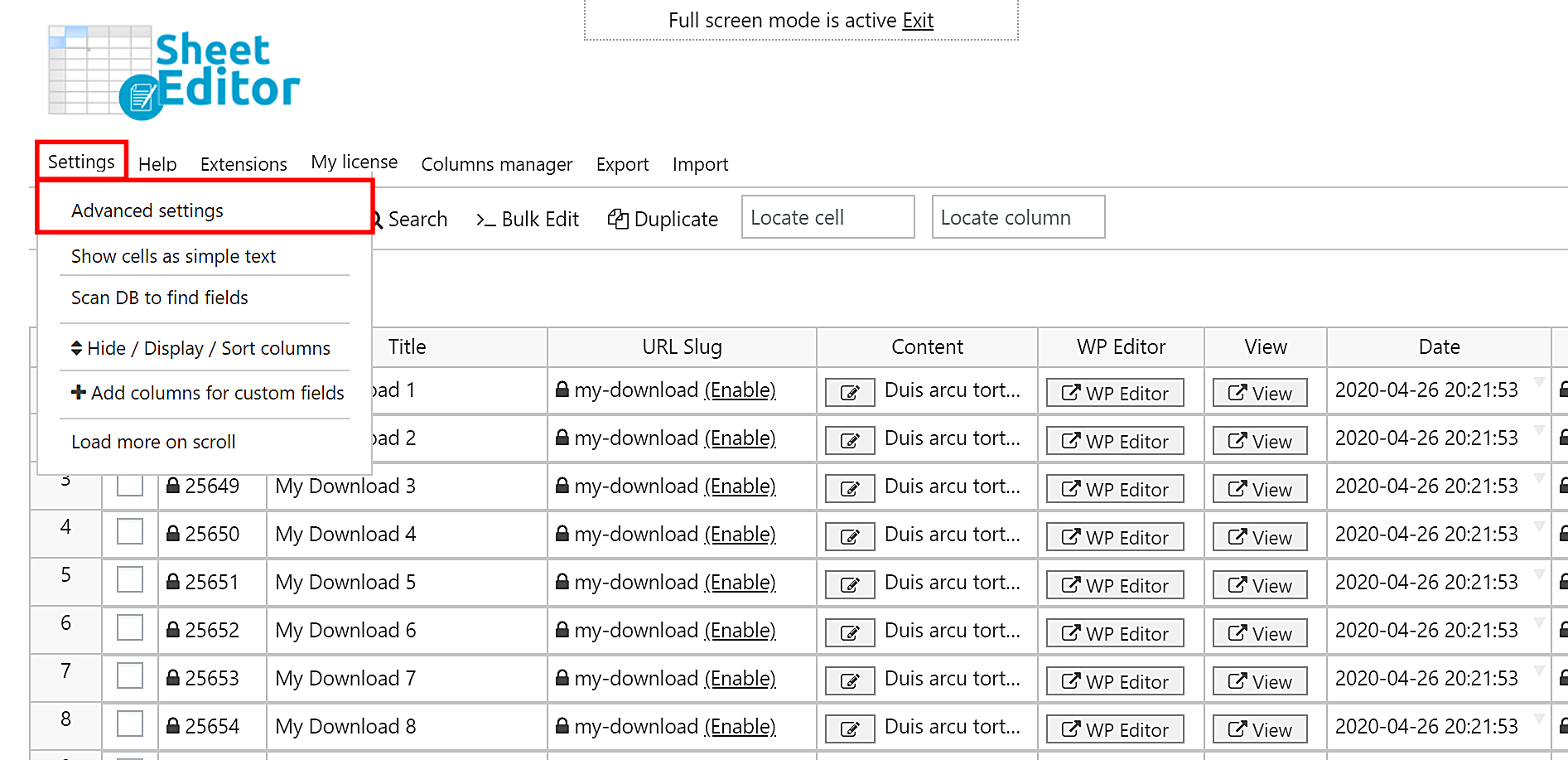Open the date dropdown arrow for My Download 3
Image resolution: width=1568 pixels, height=760 pixels.
tap(1539, 479)
